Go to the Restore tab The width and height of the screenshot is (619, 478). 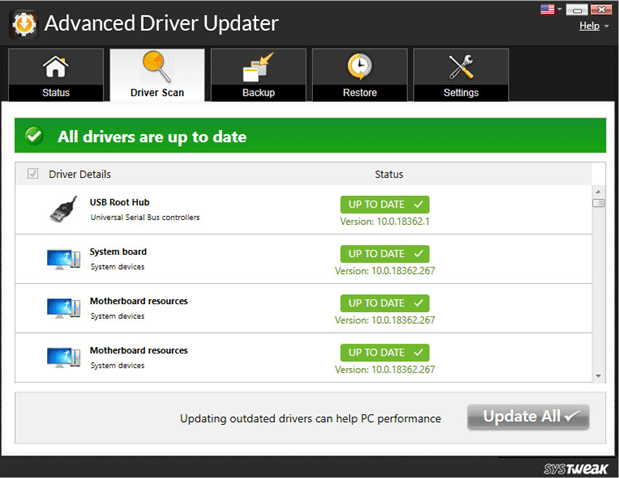point(360,75)
